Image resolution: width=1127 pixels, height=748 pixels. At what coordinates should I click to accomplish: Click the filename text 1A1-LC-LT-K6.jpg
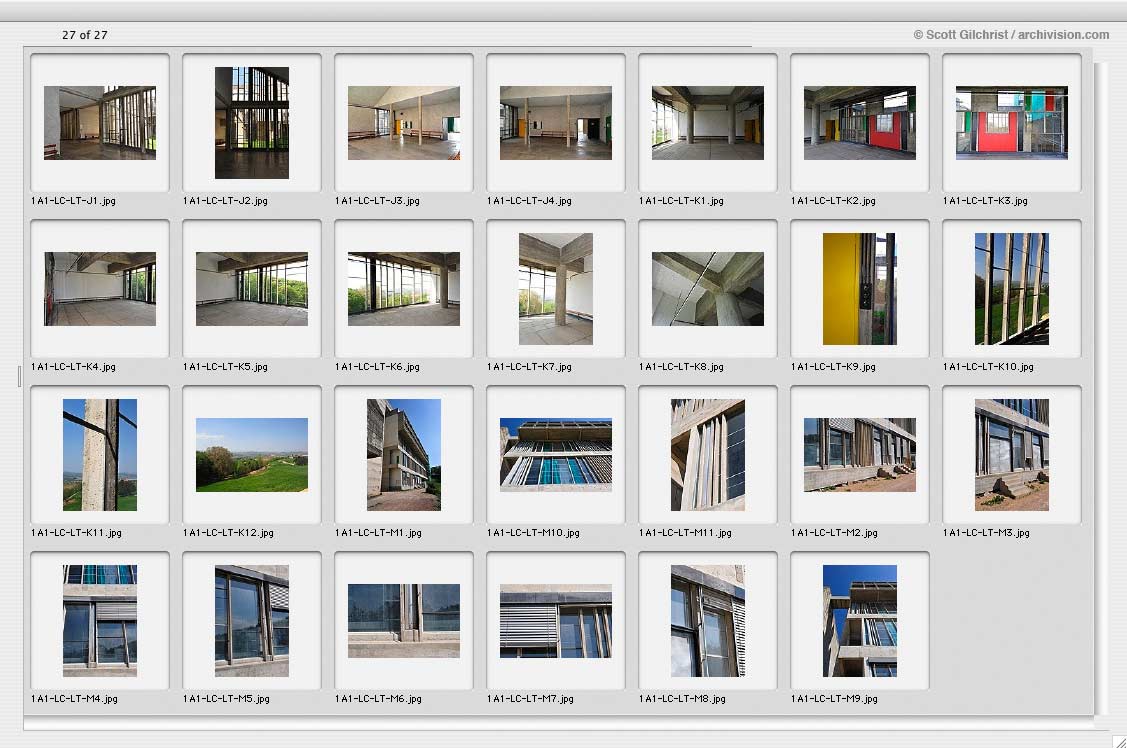point(377,367)
